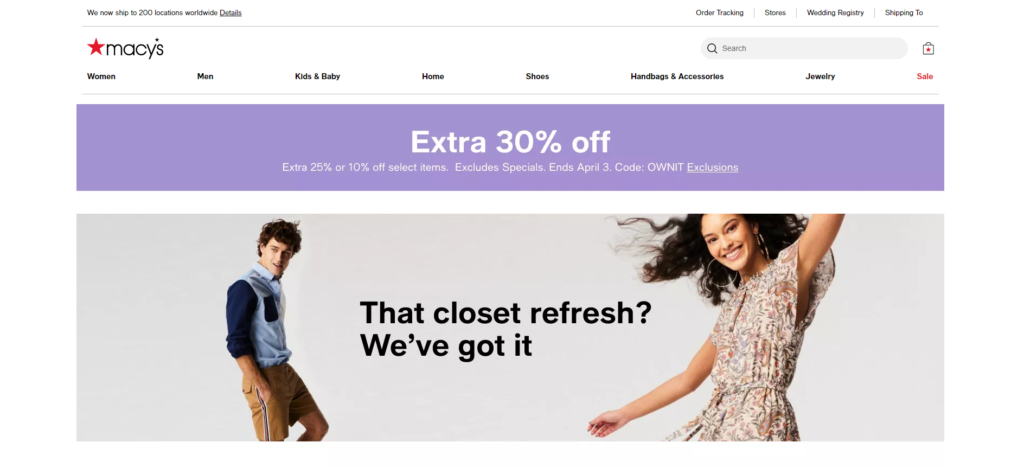The width and height of the screenshot is (1024, 468).
Task: Open the Kids & Baby menu
Action: point(317,76)
